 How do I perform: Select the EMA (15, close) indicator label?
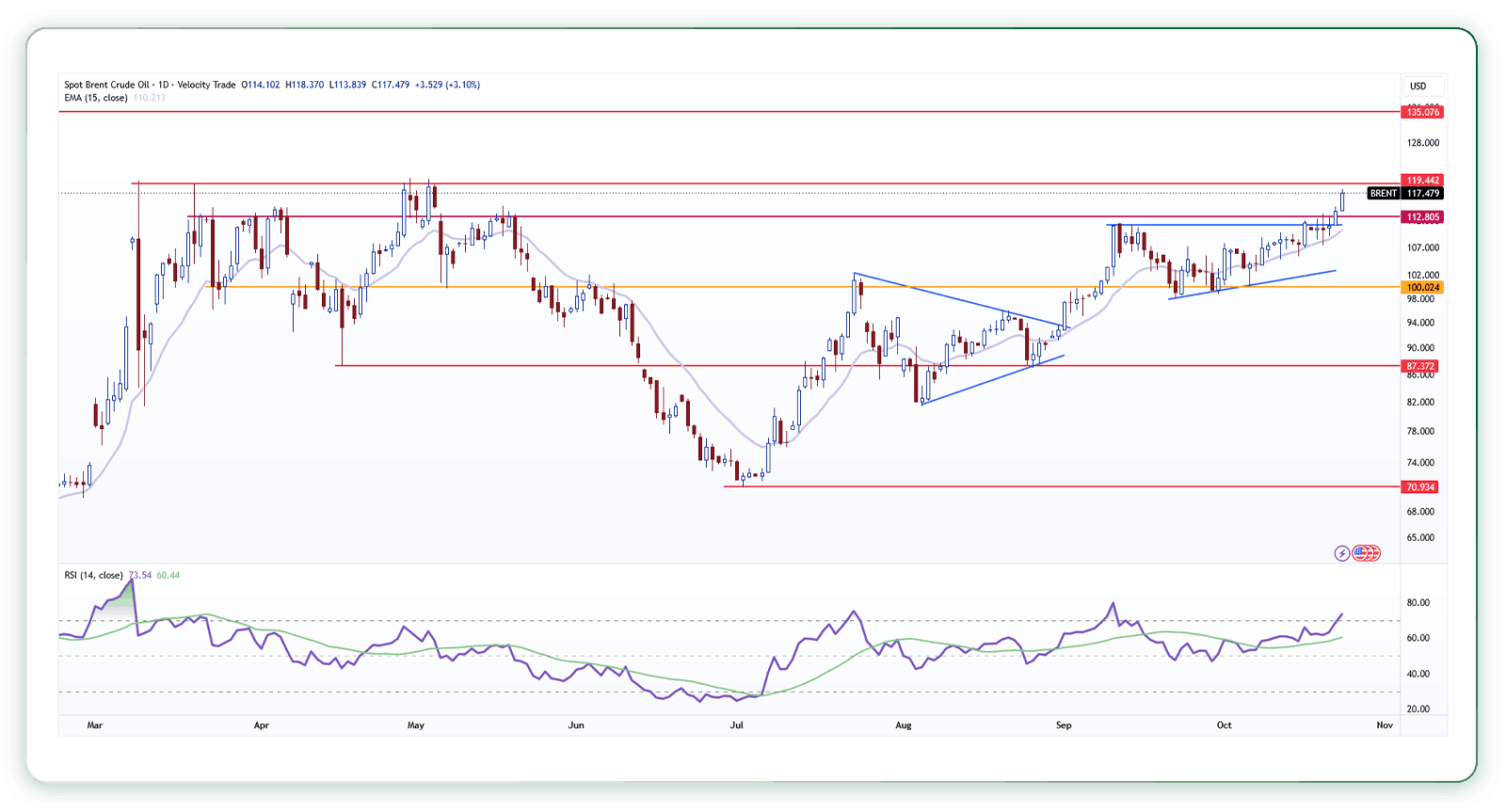point(96,98)
